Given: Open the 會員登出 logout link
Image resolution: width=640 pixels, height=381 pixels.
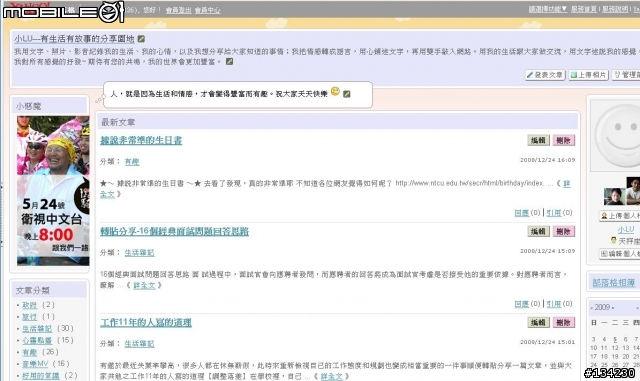Looking at the screenshot, I should [x=178, y=10].
